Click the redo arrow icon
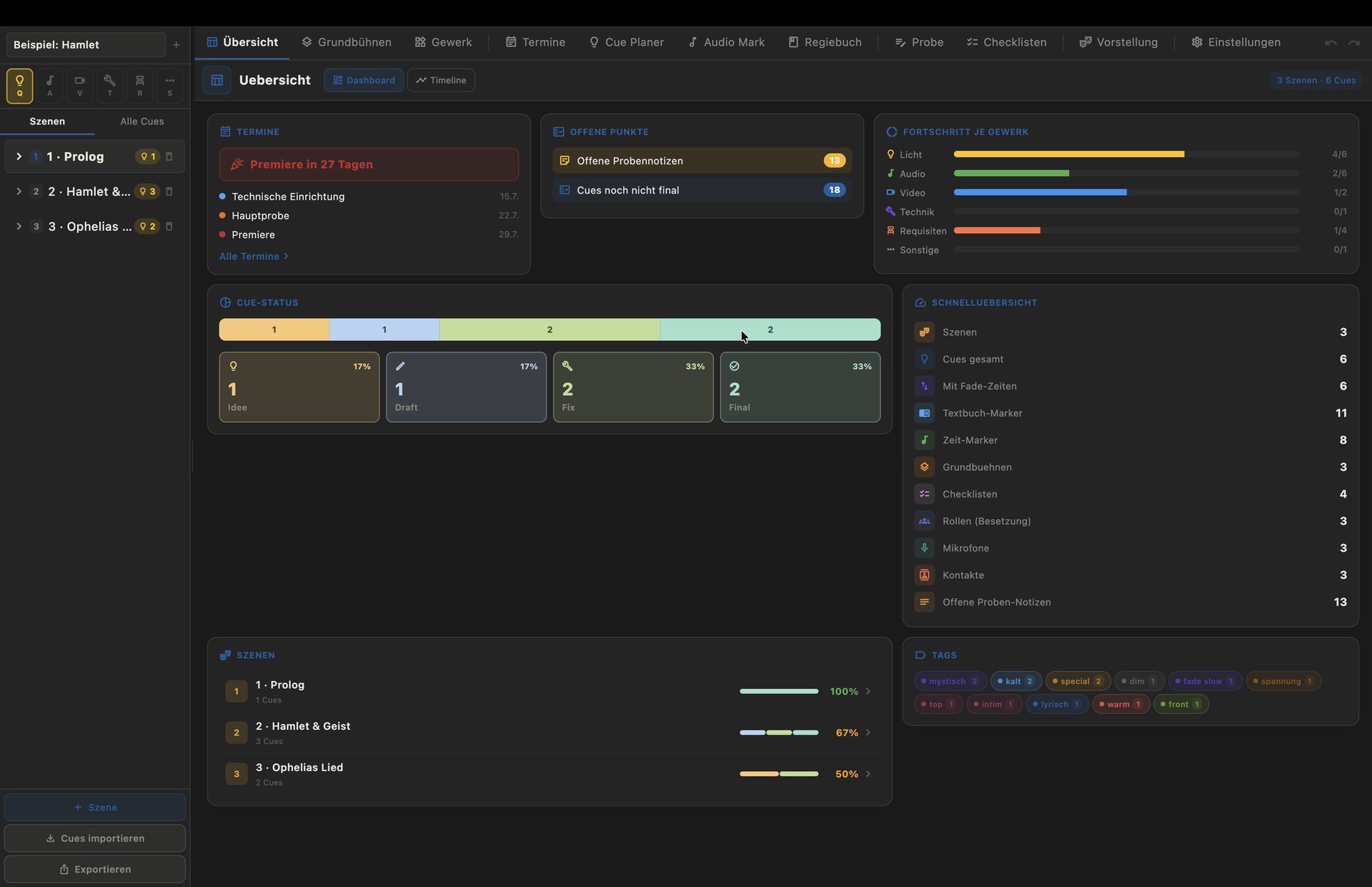This screenshot has width=1372, height=887. (x=1354, y=43)
